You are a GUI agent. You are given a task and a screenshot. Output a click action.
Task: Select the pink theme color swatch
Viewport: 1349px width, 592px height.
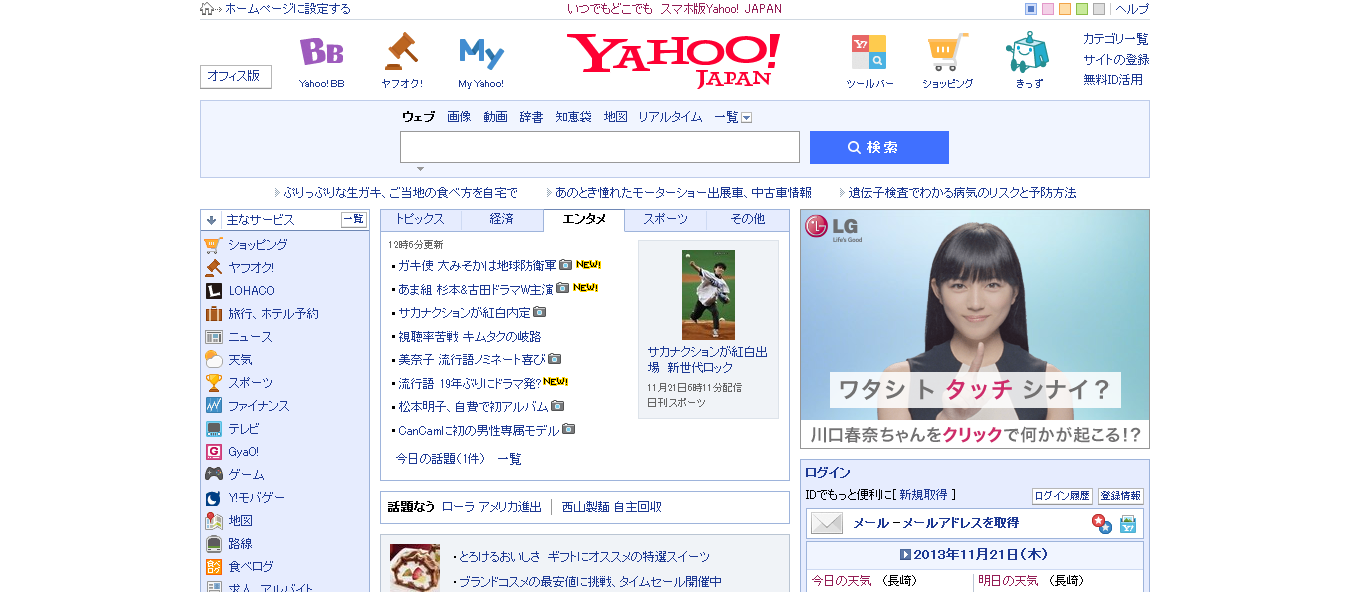coord(1048,9)
